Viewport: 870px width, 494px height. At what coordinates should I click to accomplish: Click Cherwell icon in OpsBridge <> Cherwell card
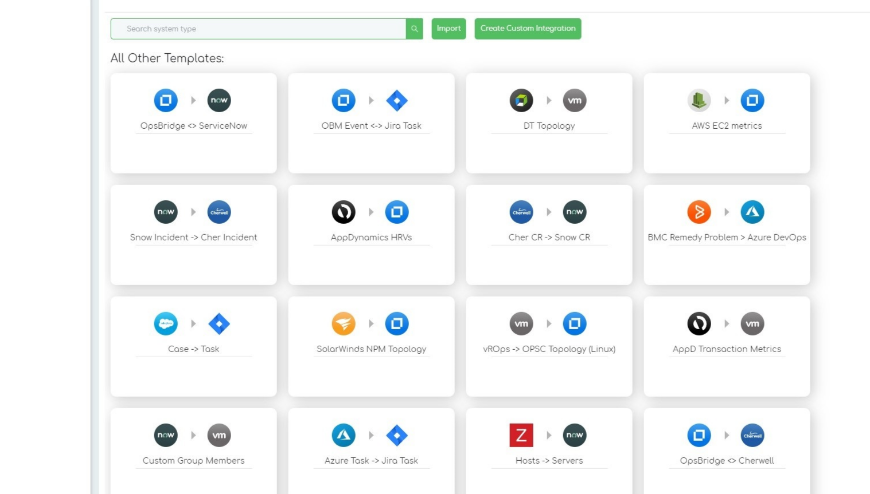pyautogui.click(x=752, y=435)
